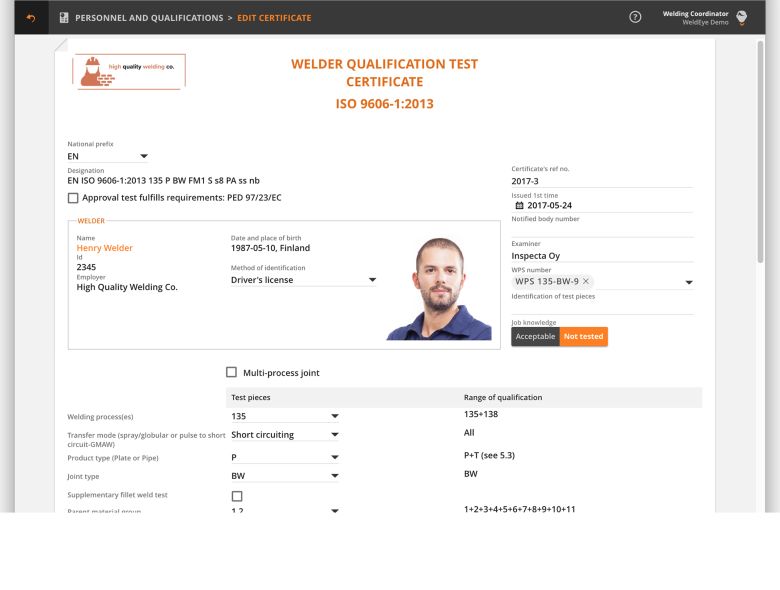The image size is (780, 590).
Task: Click range of qualification value 135+138
Action: [481, 414]
